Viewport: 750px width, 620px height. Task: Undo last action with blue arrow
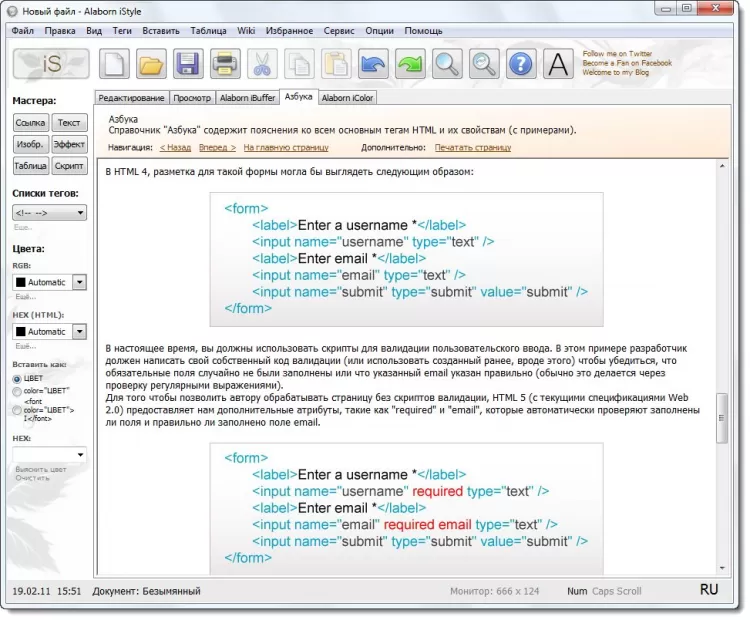pos(373,64)
